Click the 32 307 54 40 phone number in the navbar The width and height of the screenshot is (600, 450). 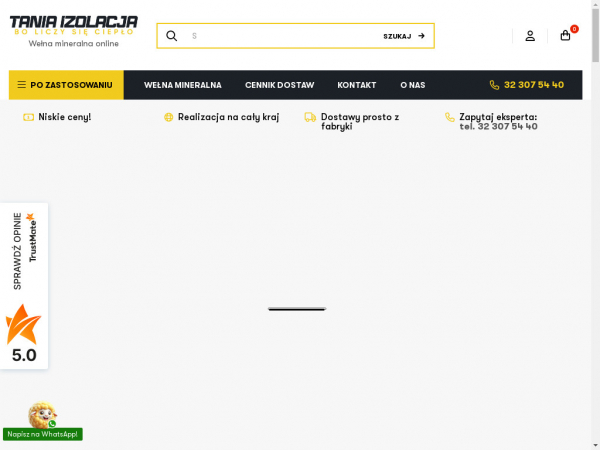point(534,85)
